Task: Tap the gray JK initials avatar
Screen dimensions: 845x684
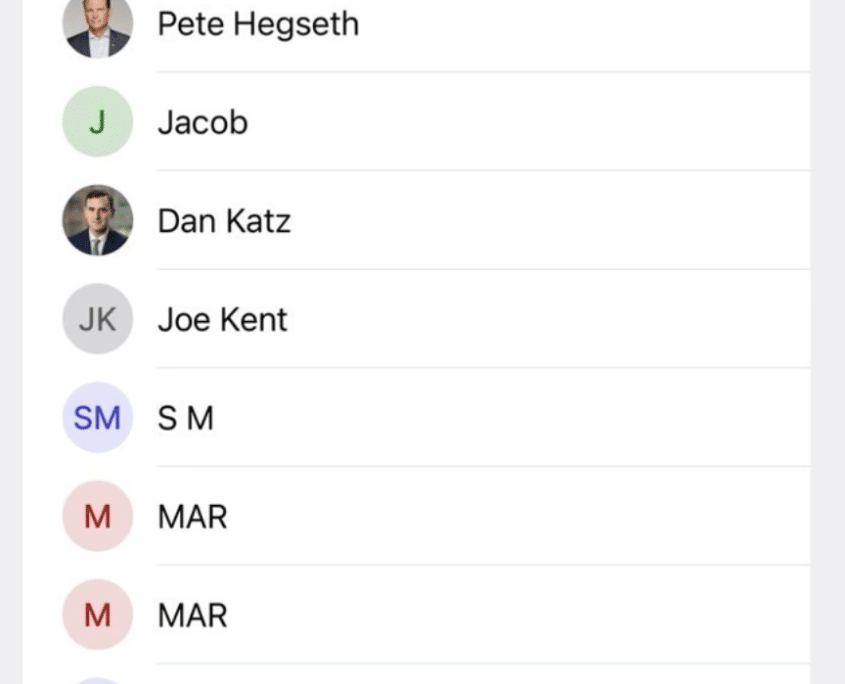Action: 97,319
